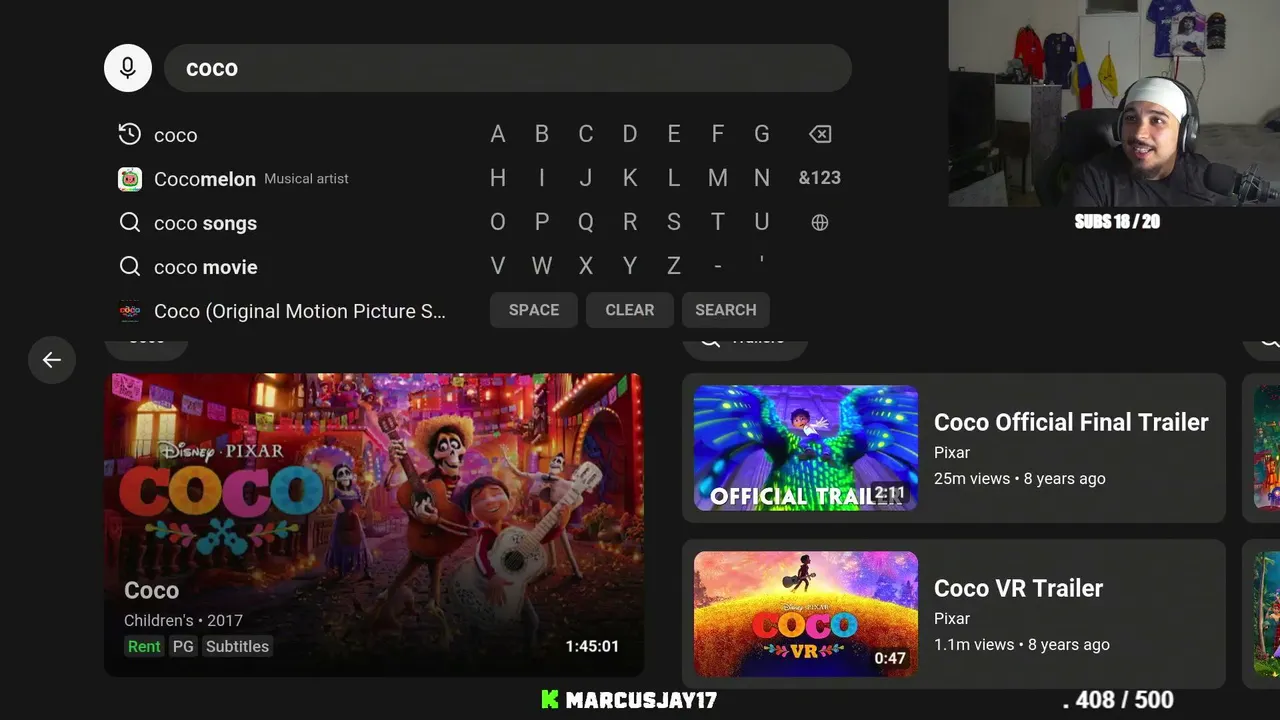
Task: Play the Coco Official Final Trailer thumbnail
Action: [806, 448]
